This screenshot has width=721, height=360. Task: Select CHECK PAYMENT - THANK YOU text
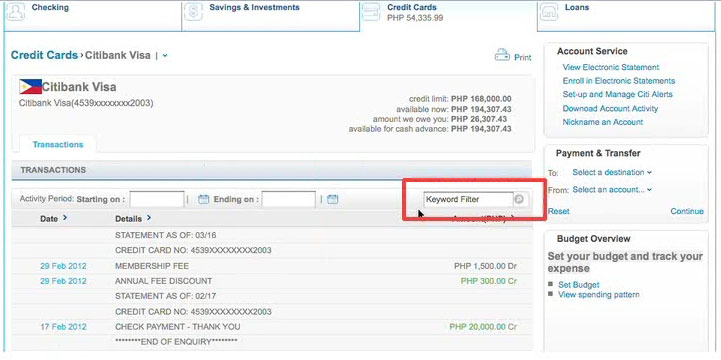pos(177,327)
